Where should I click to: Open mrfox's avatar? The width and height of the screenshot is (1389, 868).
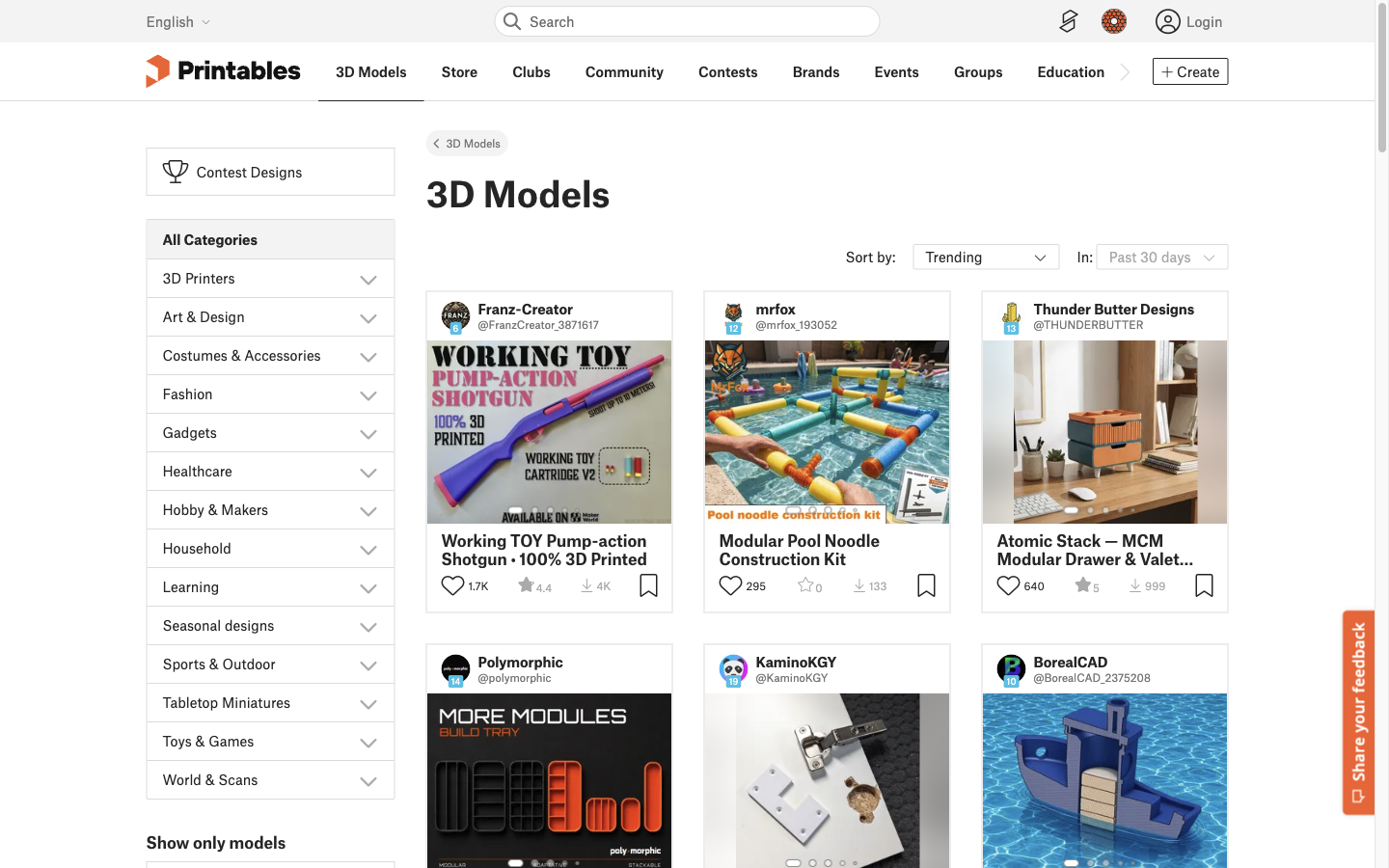click(x=733, y=316)
